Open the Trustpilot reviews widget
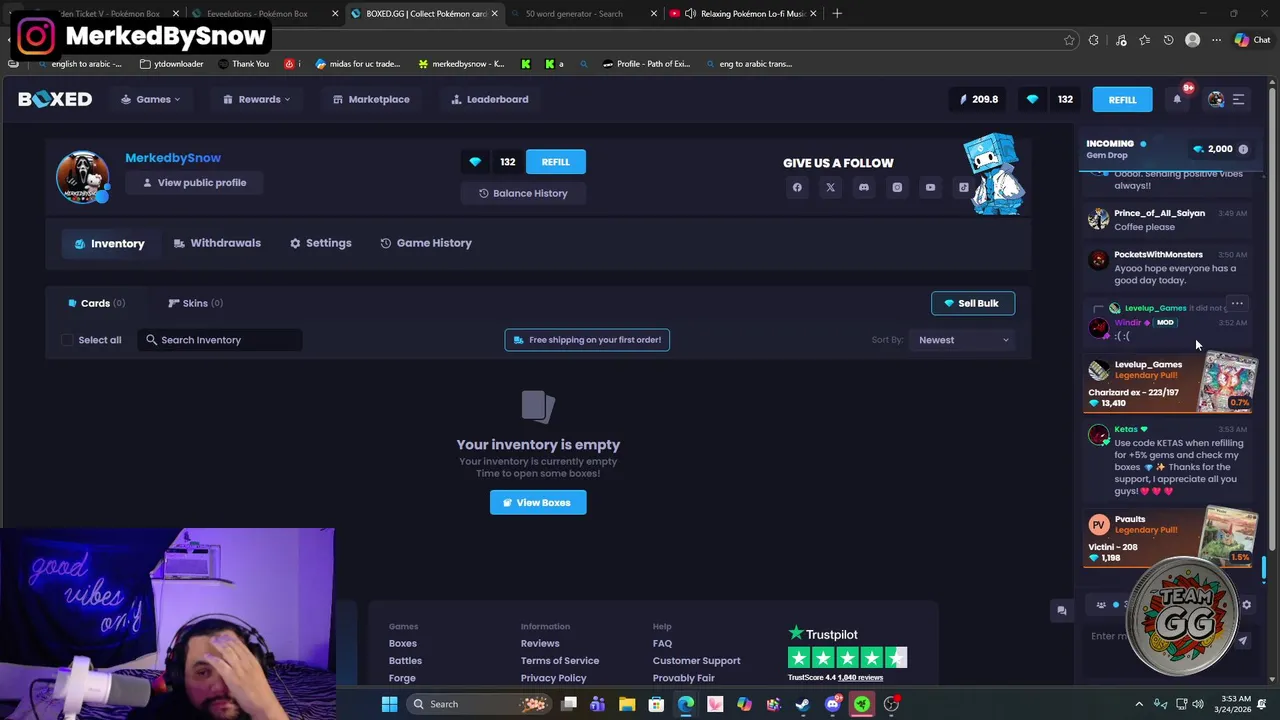Screen dimensions: 1280x720 pos(848,654)
